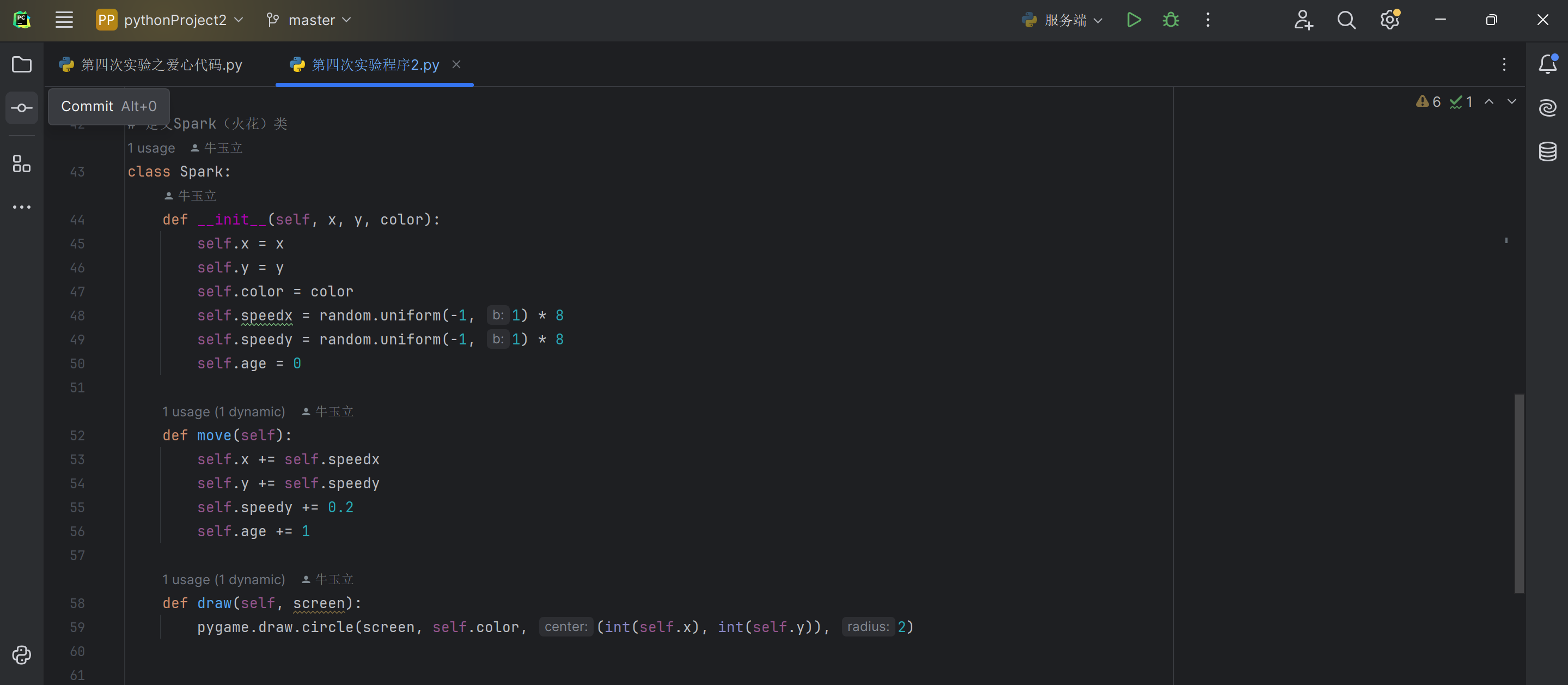Minimize the PyCharm window

pos(1440,20)
